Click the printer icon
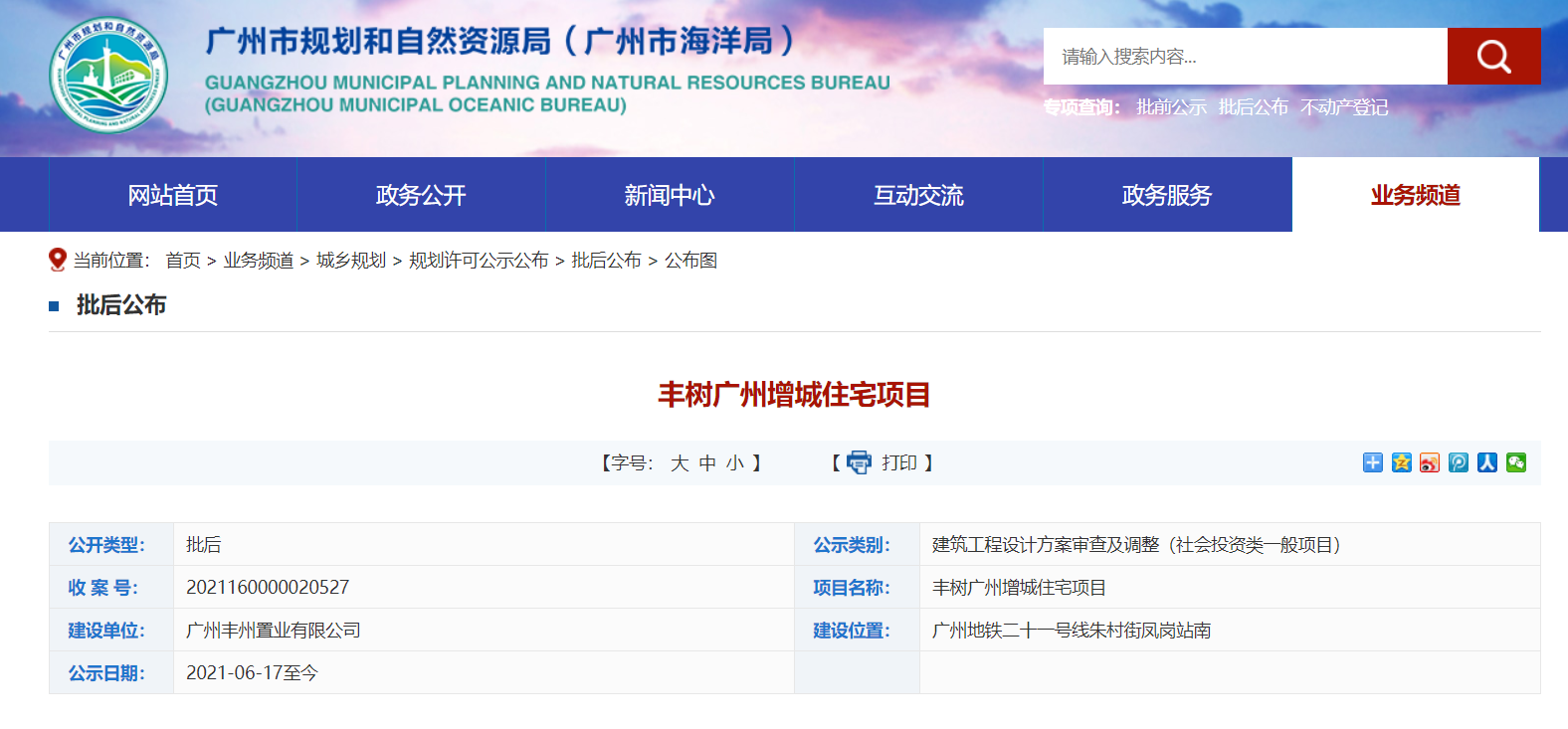Viewport: 1568px width, 729px height. (x=859, y=462)
